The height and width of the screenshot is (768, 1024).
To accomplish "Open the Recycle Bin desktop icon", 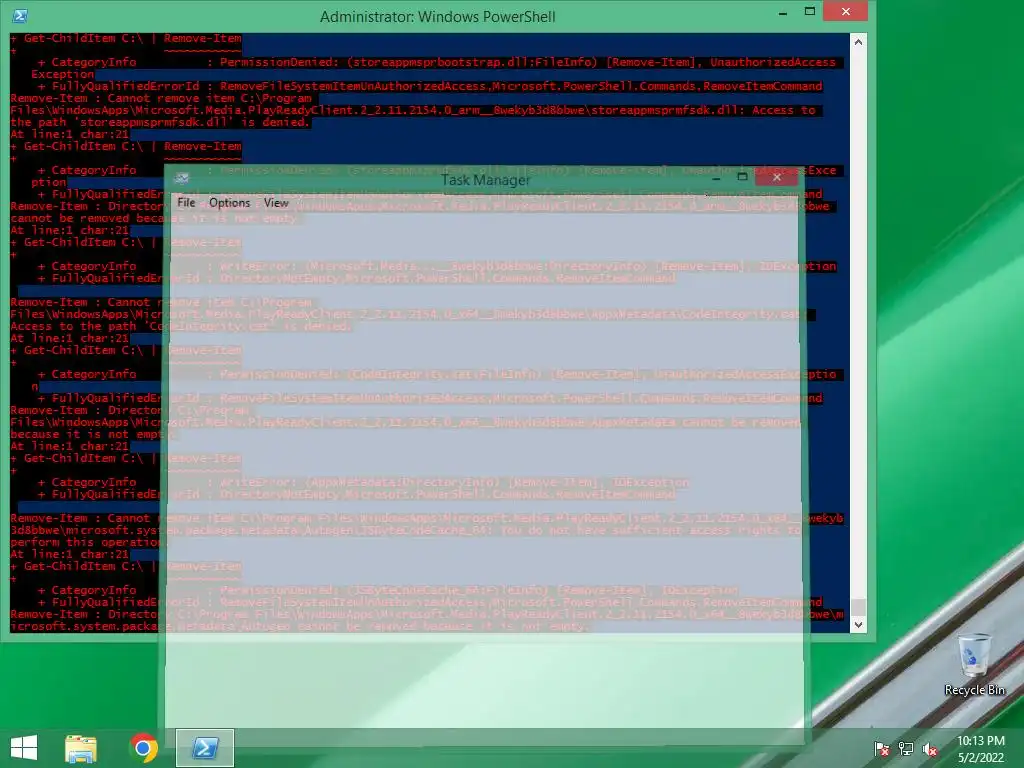I will click(974, 664).
